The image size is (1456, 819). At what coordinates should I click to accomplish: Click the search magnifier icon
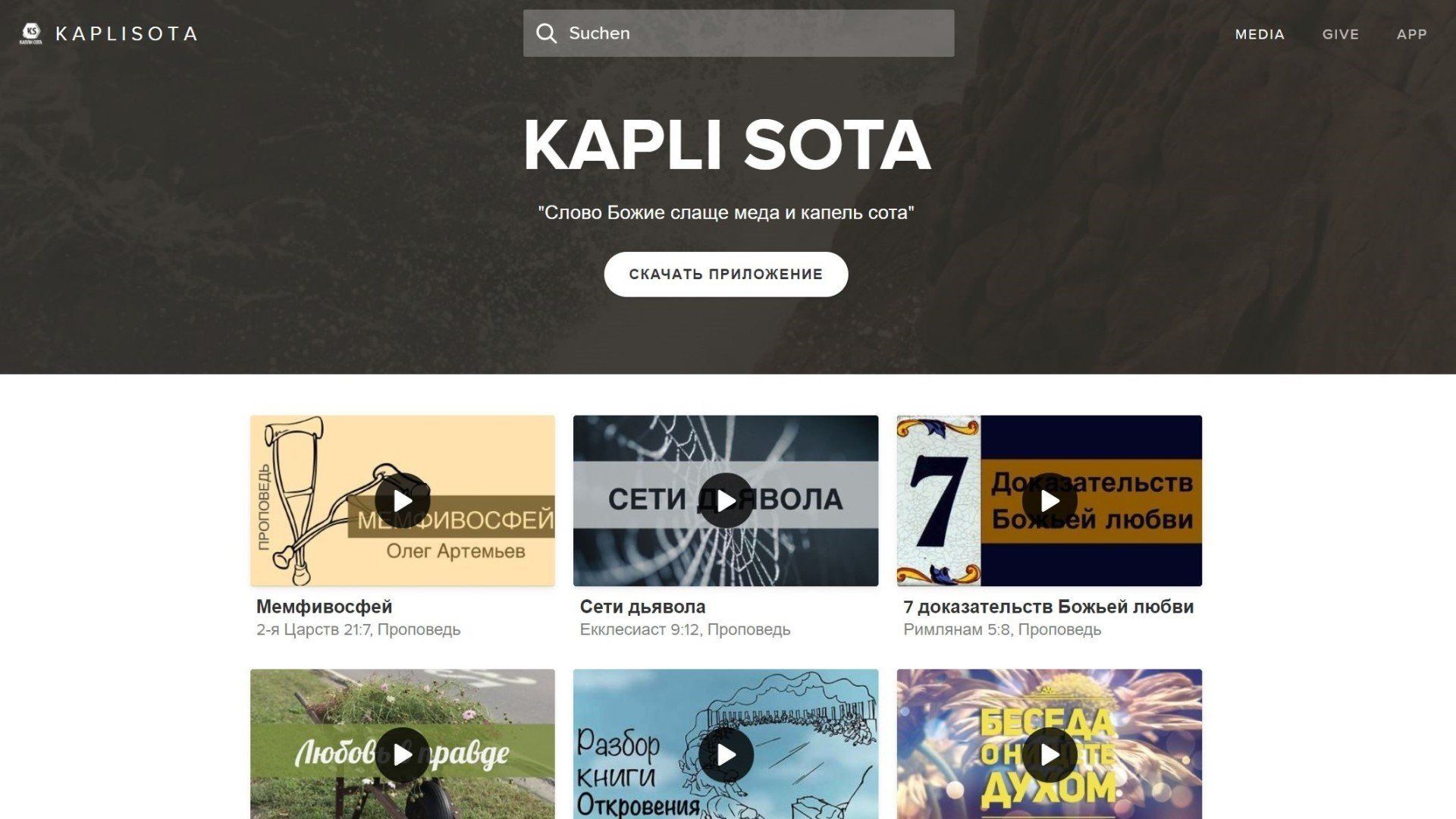(x=546, y=33)
